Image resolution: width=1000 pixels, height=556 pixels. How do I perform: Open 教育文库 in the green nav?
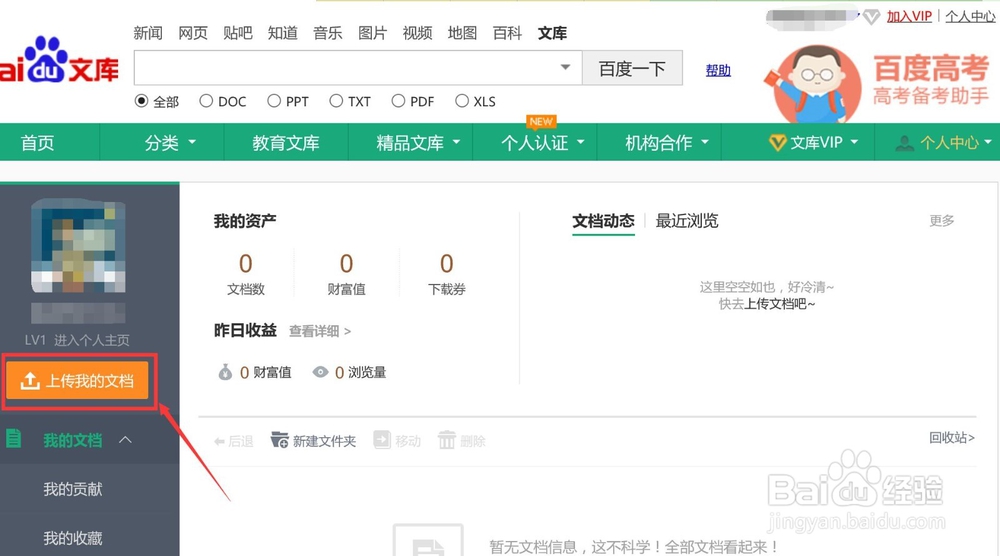coord(285,142)
